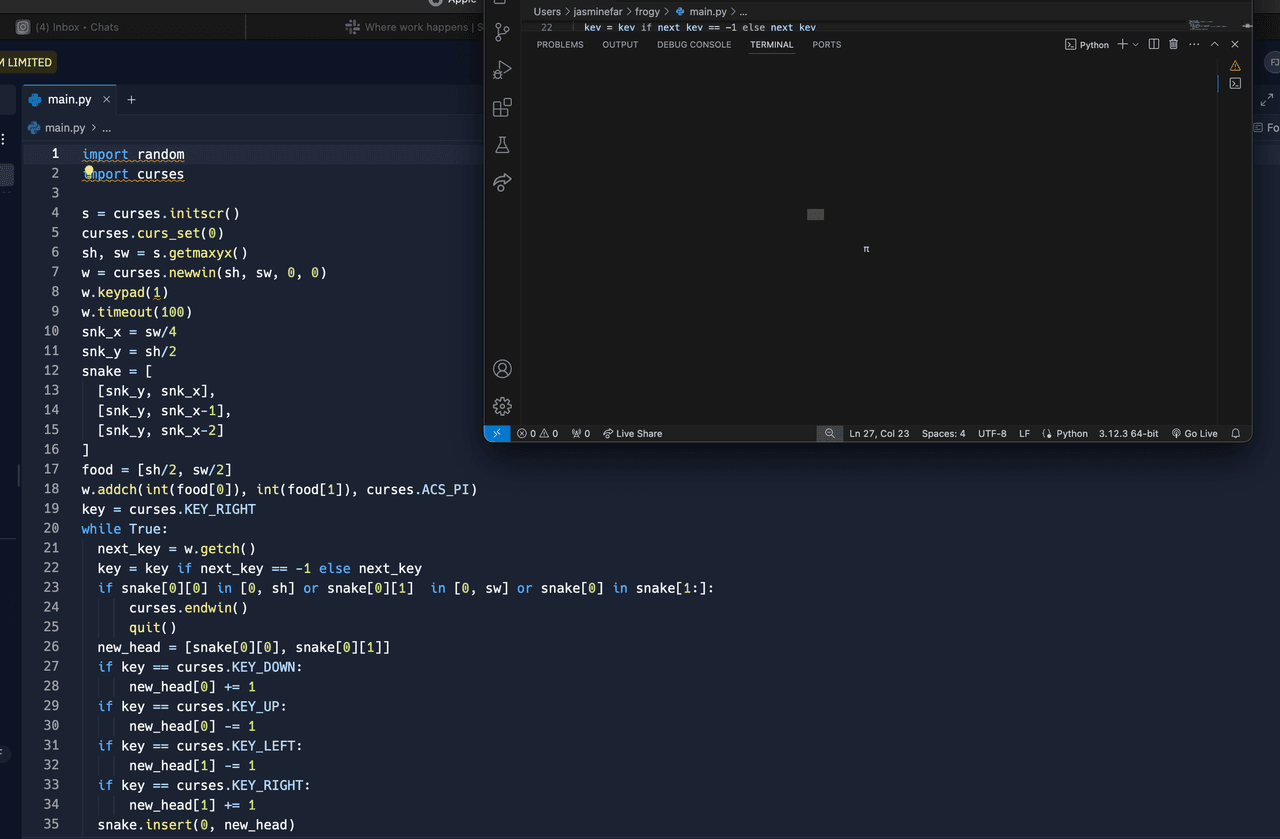Open the new terminal launch profile dropdown
This screenshot has width=1280, height=839.
[1136, 45]
